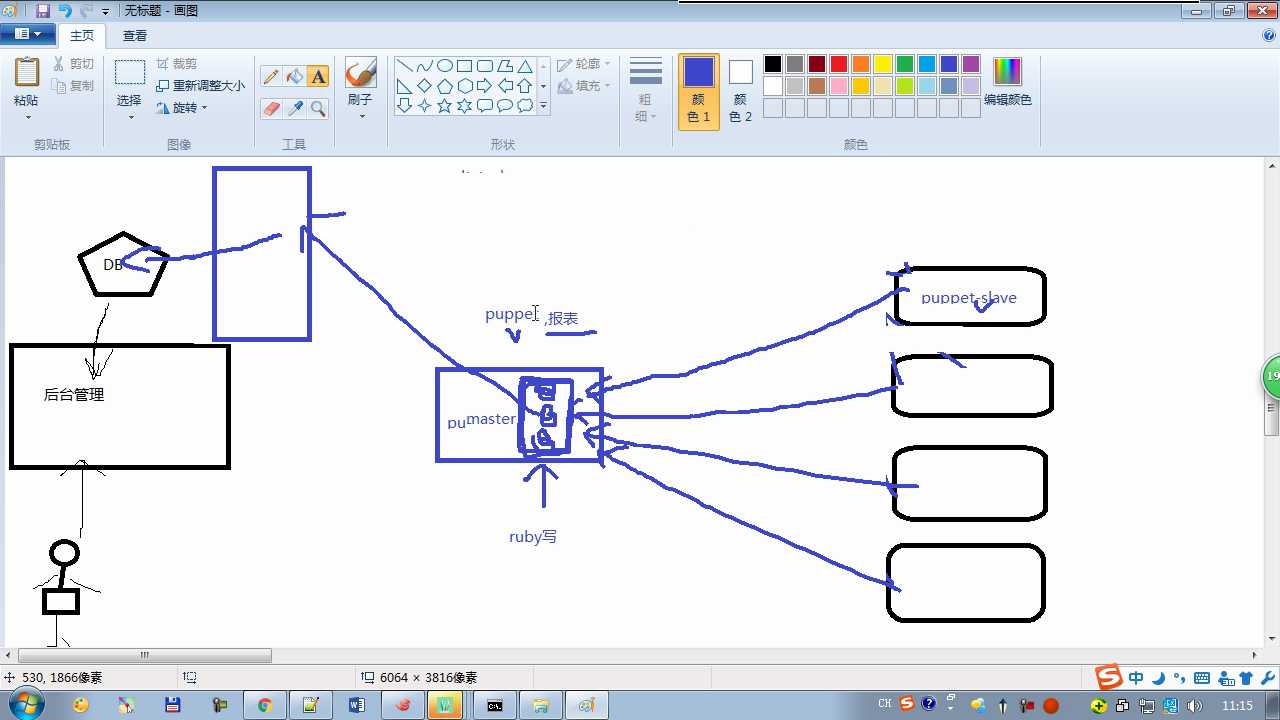Image resolution: width=1280 pixels, height=720 pixels.
Task: Switch to the 查看 (View) tab
Action: (135, 35)
